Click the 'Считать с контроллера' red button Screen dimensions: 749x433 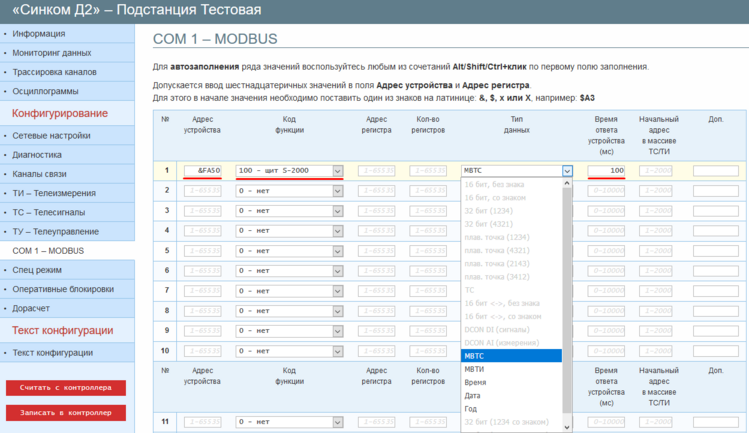66,387
